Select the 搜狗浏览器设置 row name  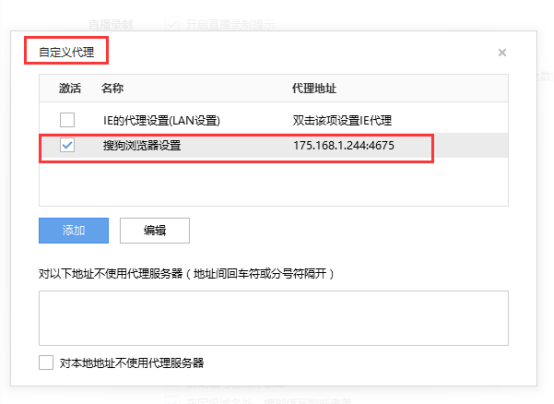click(x=142, y=145)
